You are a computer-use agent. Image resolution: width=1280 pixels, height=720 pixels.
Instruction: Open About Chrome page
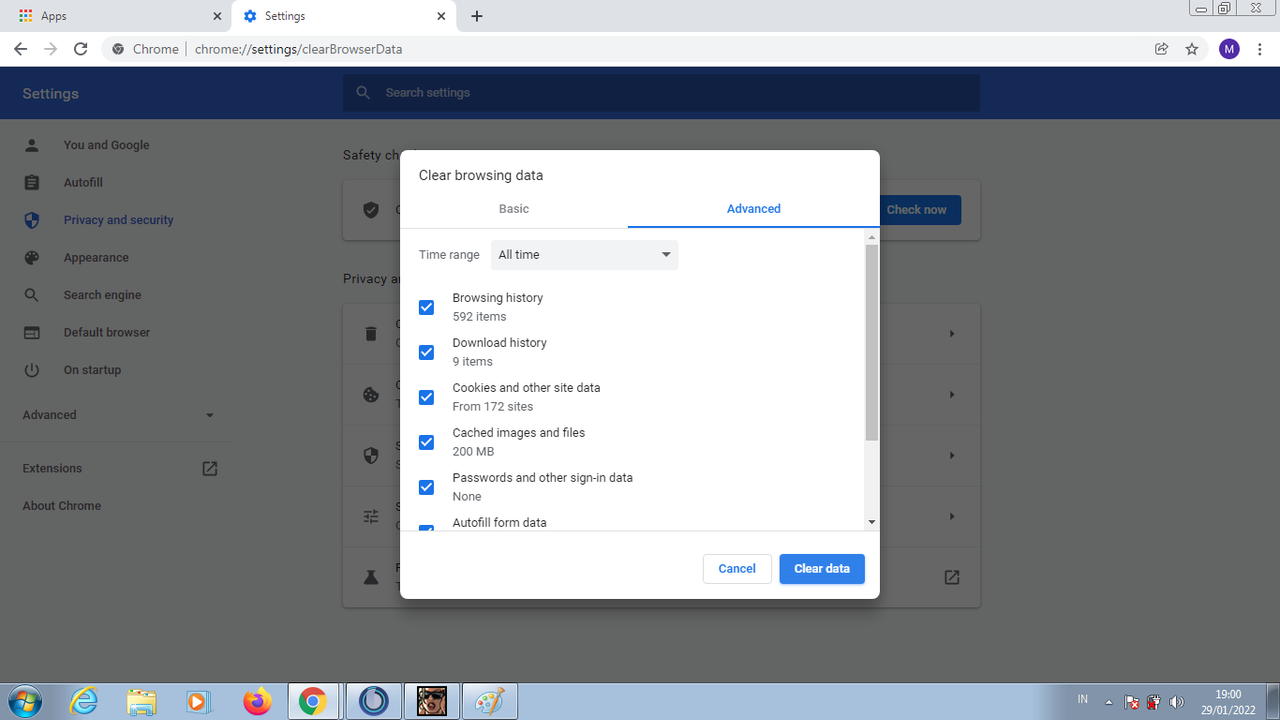pos(62,506)
